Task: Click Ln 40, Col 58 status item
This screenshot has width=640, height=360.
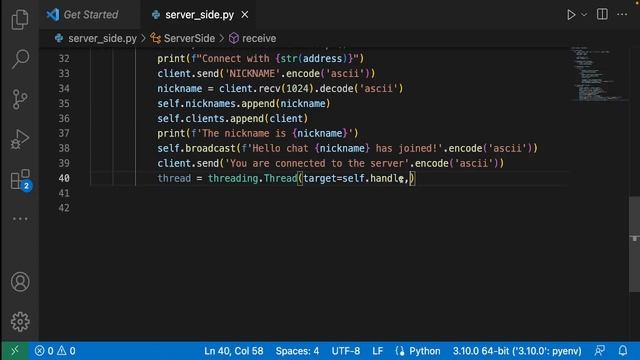Action: pos(233,351)
